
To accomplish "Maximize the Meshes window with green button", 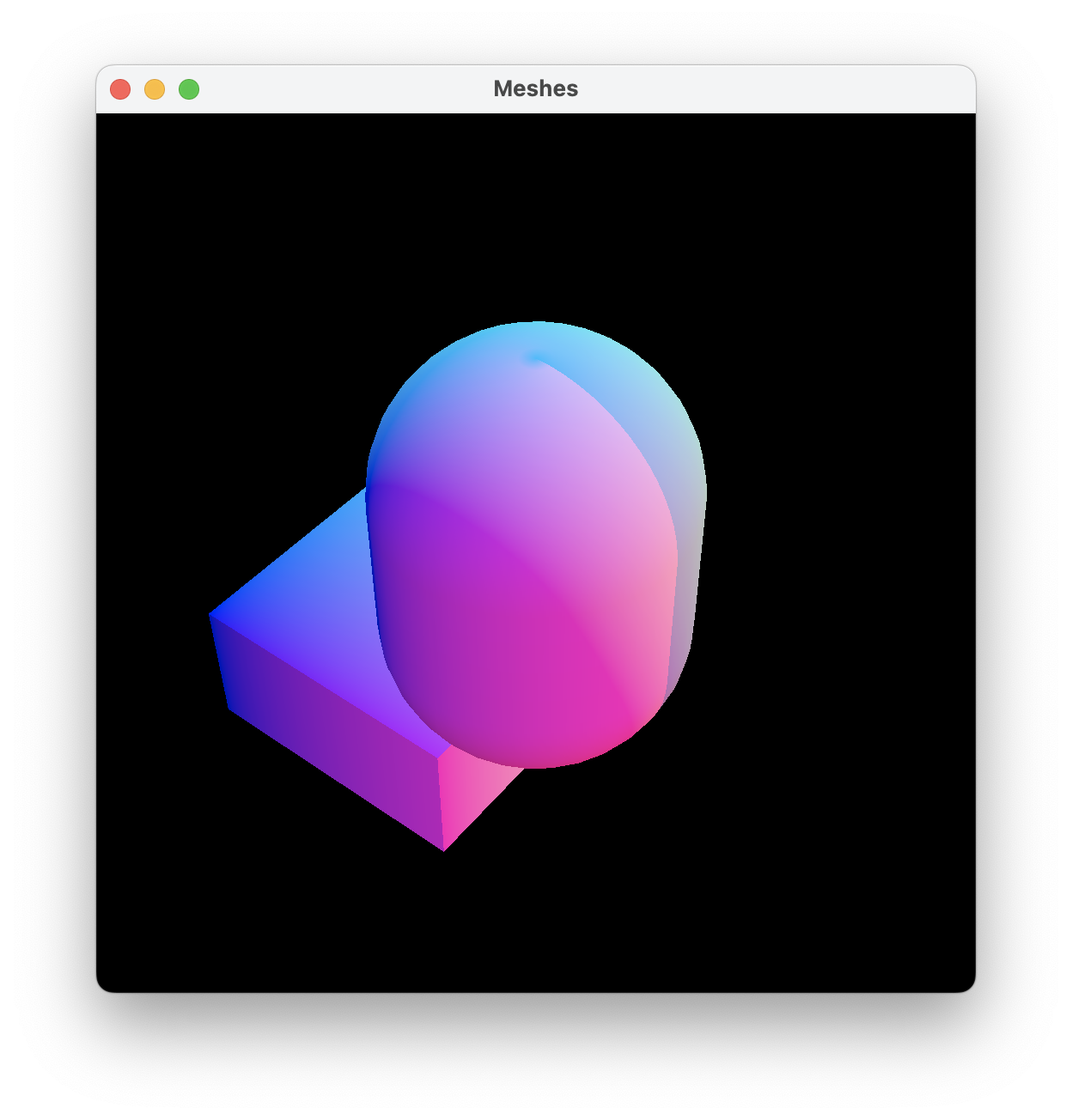I will point(189,89).
